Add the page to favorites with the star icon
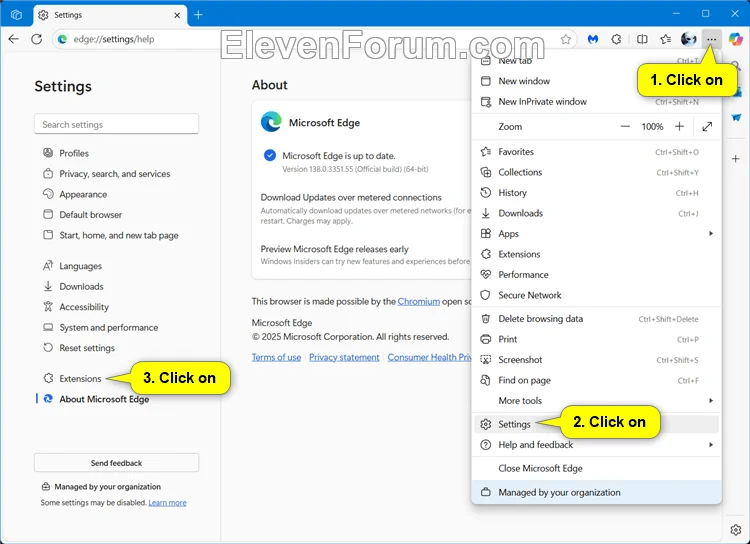The height and width of the screenshot is (544, 750). click(566, 39)
